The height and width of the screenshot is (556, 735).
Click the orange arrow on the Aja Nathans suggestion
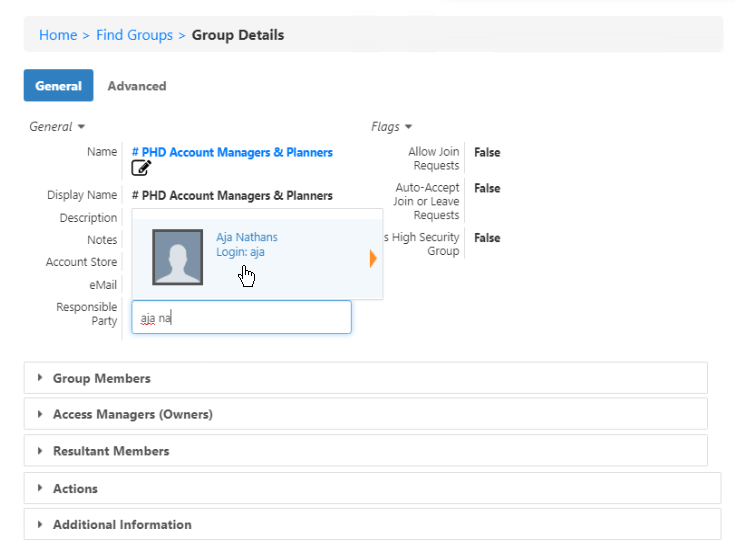click(x=373, y=259)
